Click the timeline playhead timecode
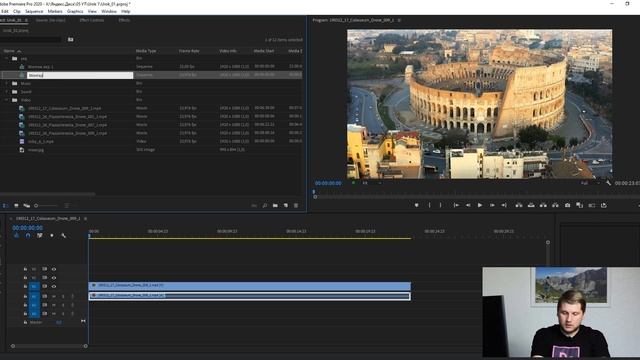Viewport: 640px width, 360px height. coord(27,228)
